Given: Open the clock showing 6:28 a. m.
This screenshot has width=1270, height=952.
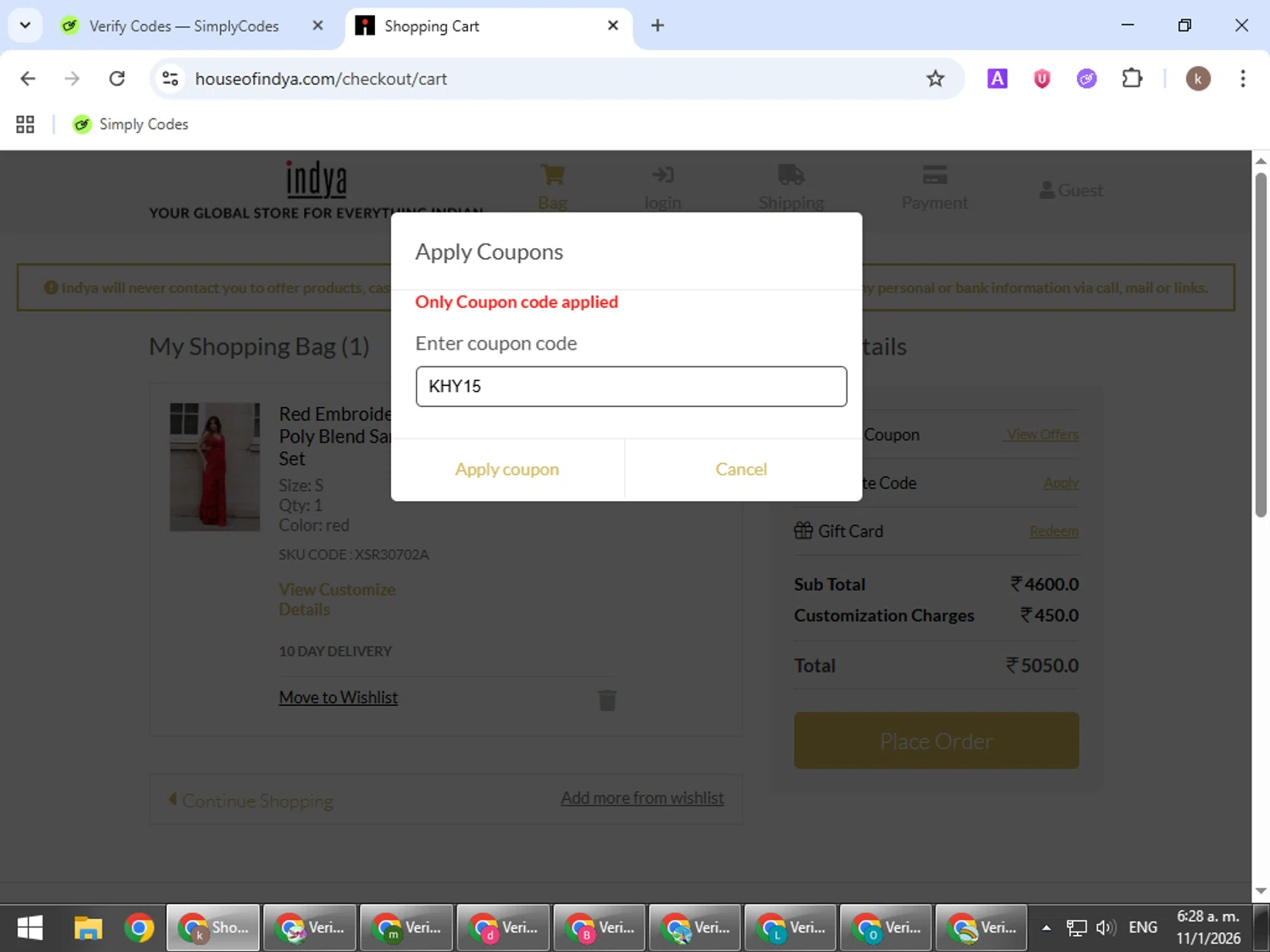Looking at the screenshot, I should click(x=1208, y=927).
